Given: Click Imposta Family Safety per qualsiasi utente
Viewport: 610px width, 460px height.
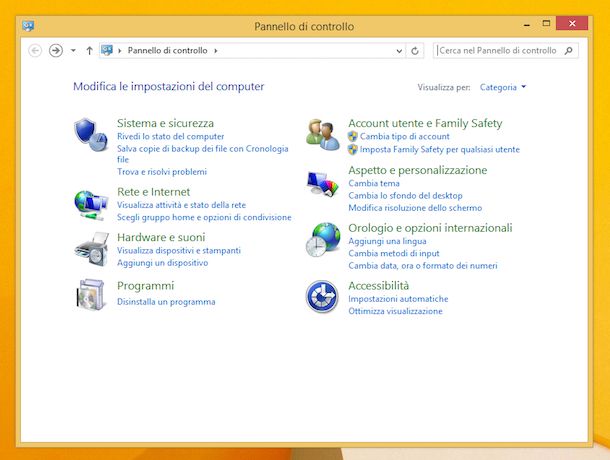Looking at the screenshot, I should click(440, 149).
